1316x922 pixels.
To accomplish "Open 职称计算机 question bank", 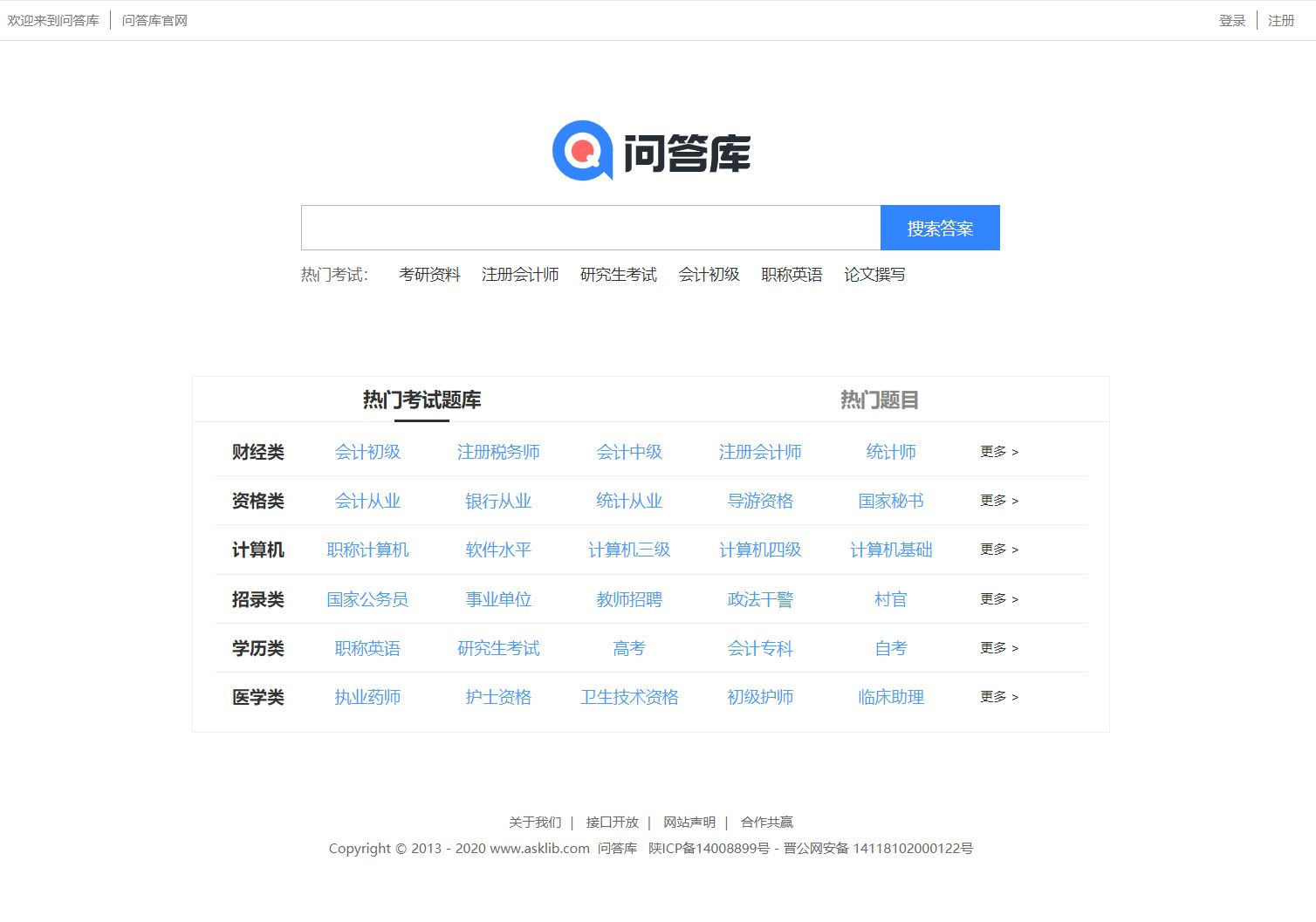I will click(367, 550).
